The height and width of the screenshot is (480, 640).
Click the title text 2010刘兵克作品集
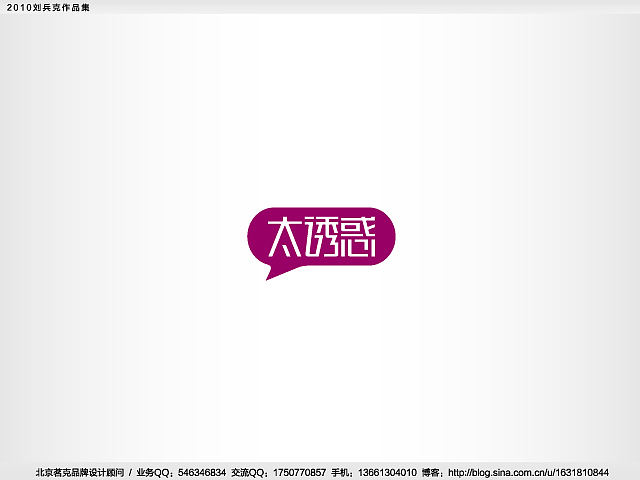[48, 7]
